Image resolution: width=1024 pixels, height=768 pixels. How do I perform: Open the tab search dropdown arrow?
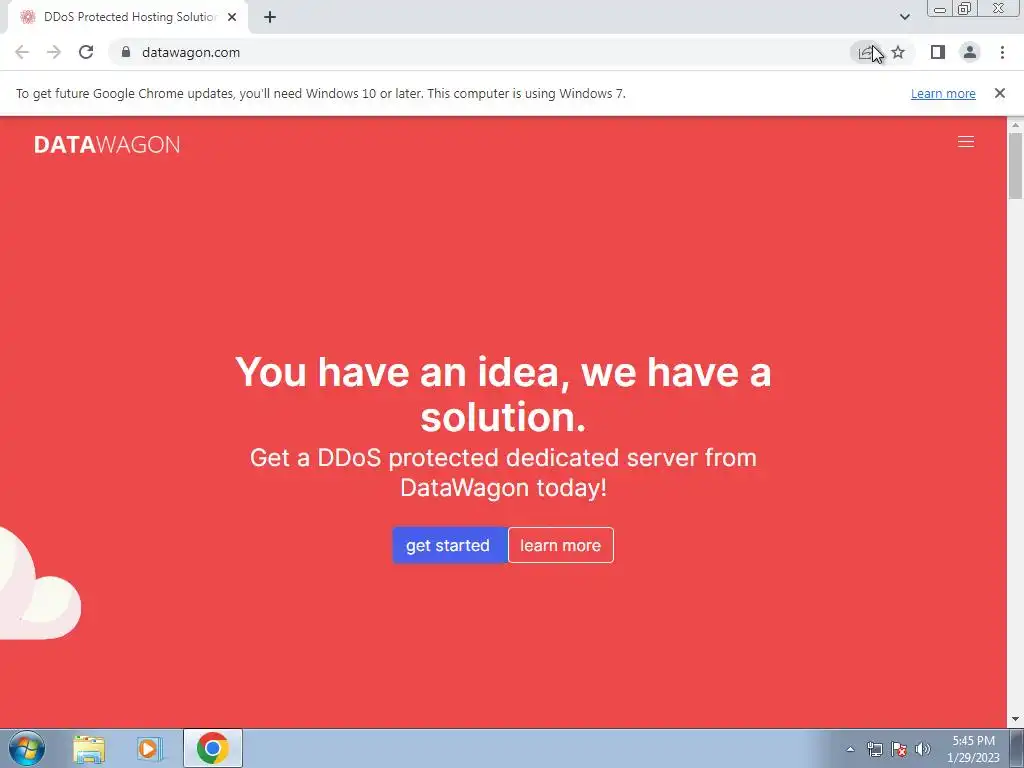pos(904,17)
